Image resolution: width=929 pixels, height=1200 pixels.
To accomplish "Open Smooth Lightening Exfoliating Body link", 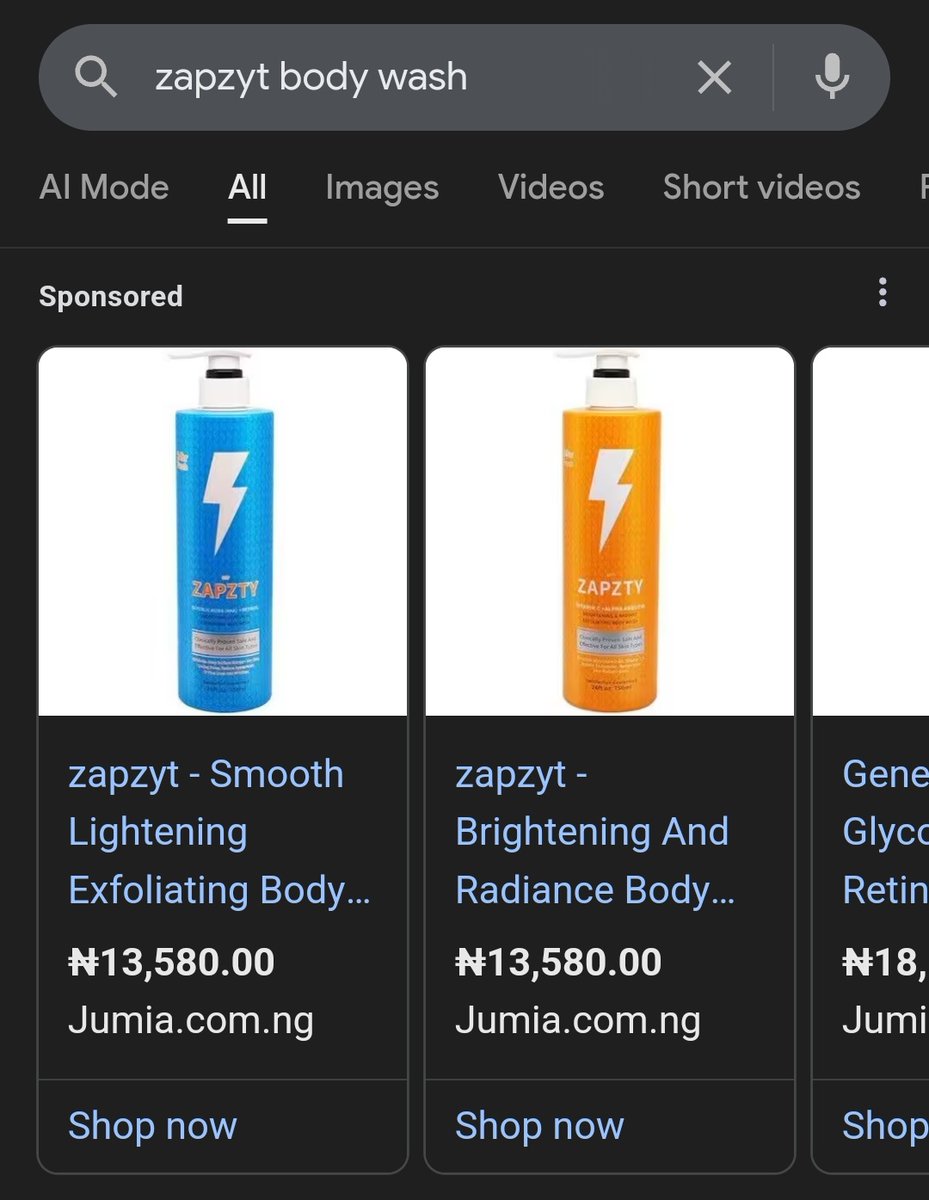I will [x=220, y=832].
